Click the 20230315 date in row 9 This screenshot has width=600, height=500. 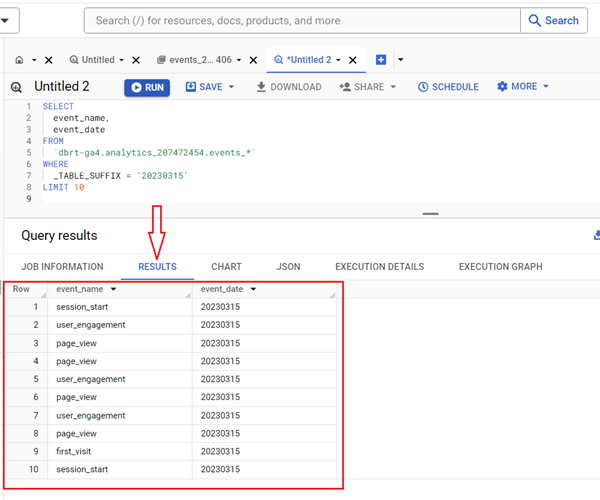click(220, 451)
